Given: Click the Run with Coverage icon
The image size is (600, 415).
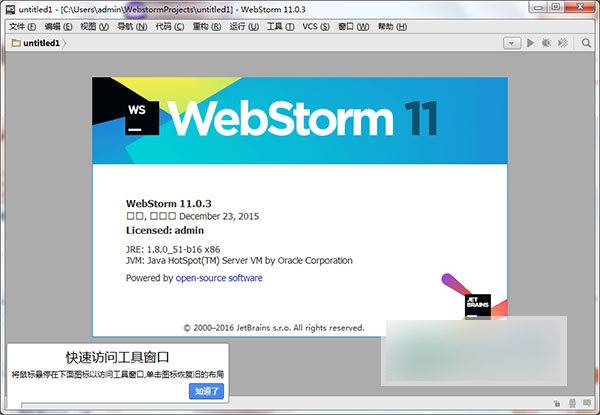Looking at the screenshot, I should (x=561, y=43).
